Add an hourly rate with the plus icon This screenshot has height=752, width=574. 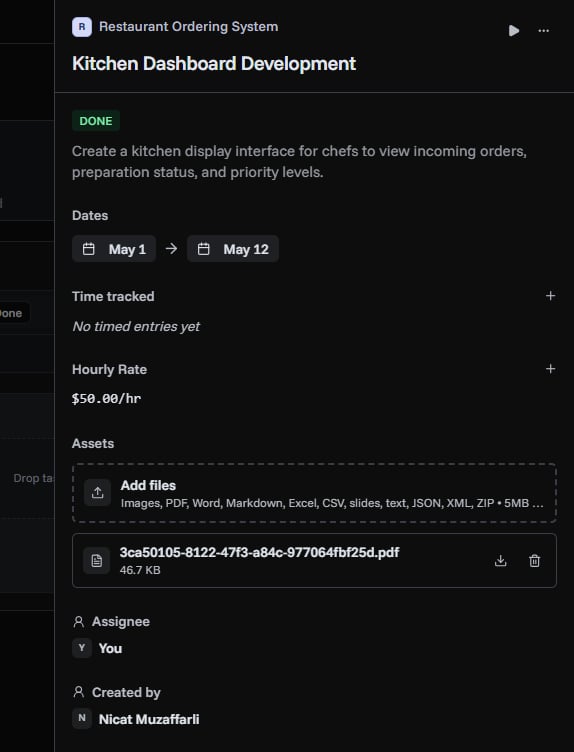[x=551, y=369]
